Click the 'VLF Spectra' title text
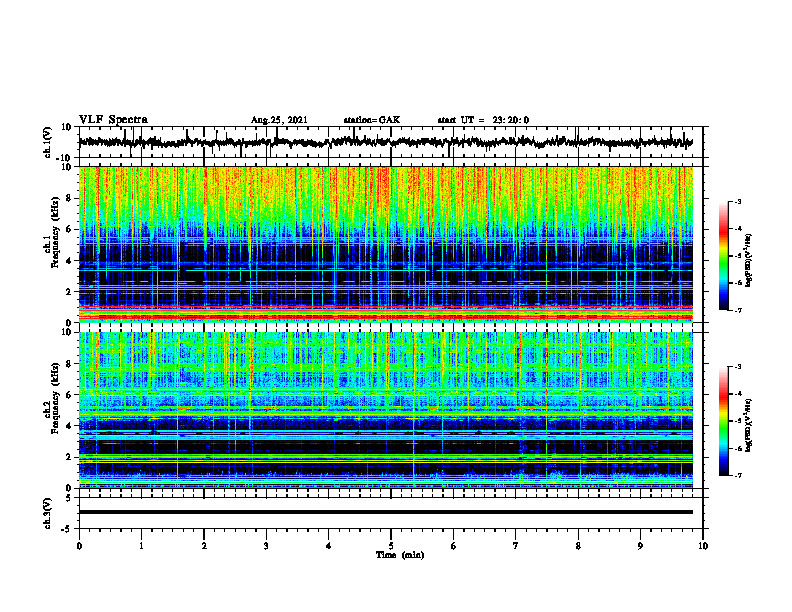Screen dimensions: 792x612 pos(113,120)
